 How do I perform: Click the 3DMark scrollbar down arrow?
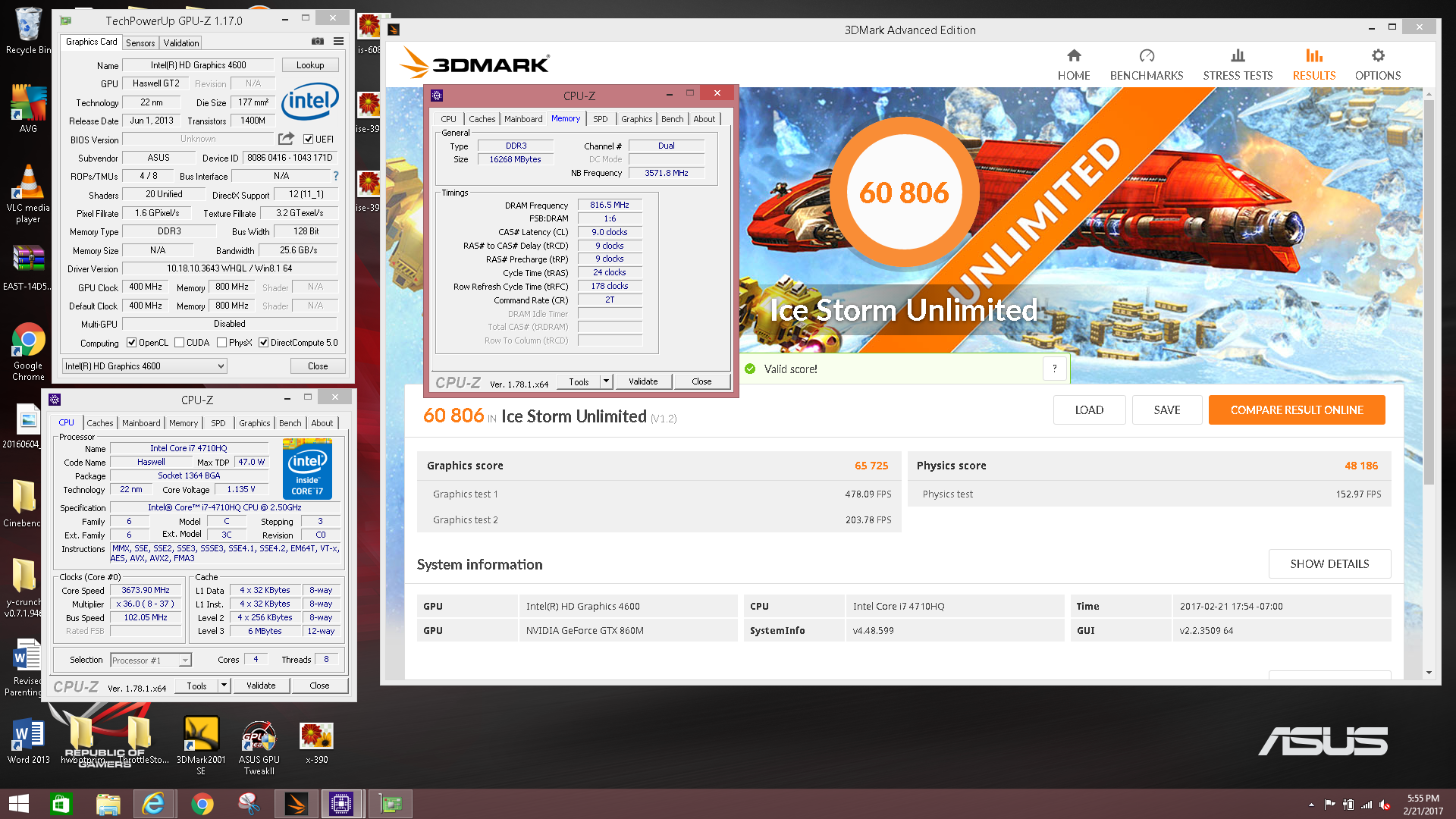coord(1429,673)
